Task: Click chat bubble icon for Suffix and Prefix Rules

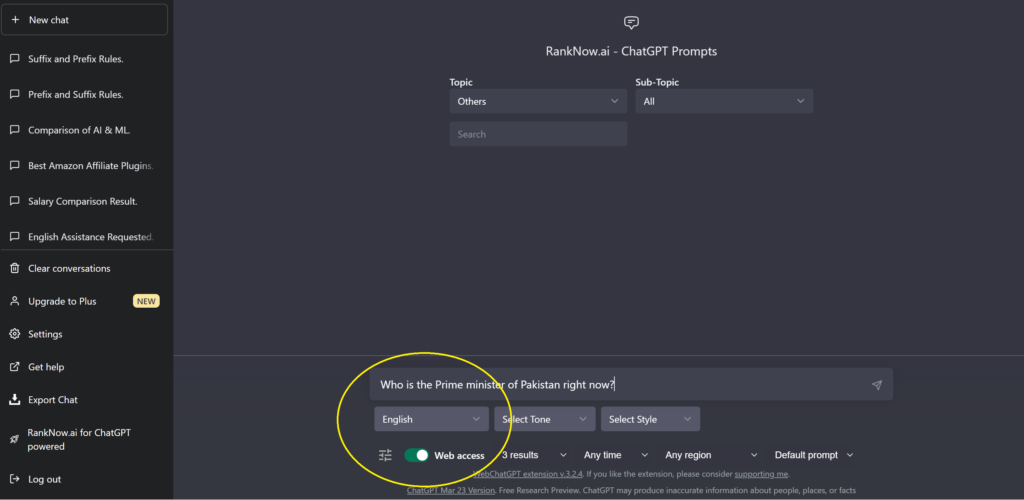Action: [14, 59]
